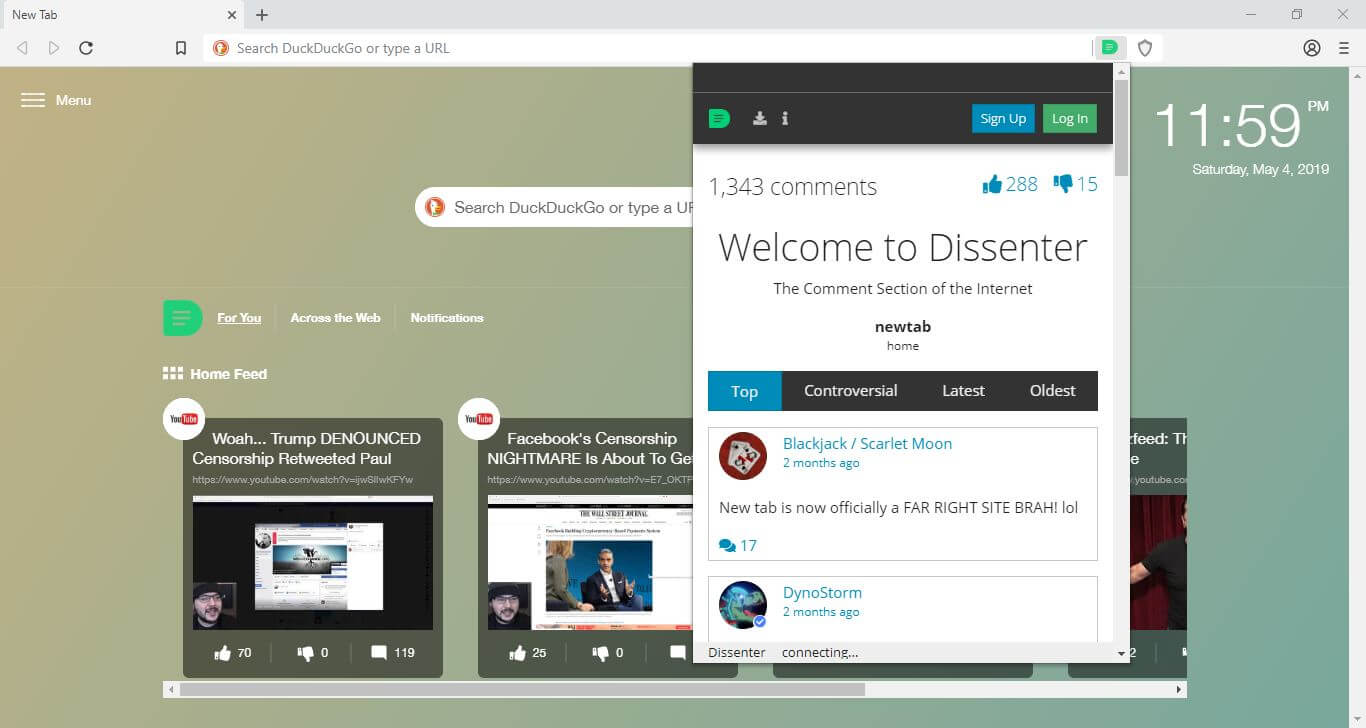The height and width of the screenshot is (728, 1366).
Task: Click the shield icon in address bar
Action: pos(1145,47)
